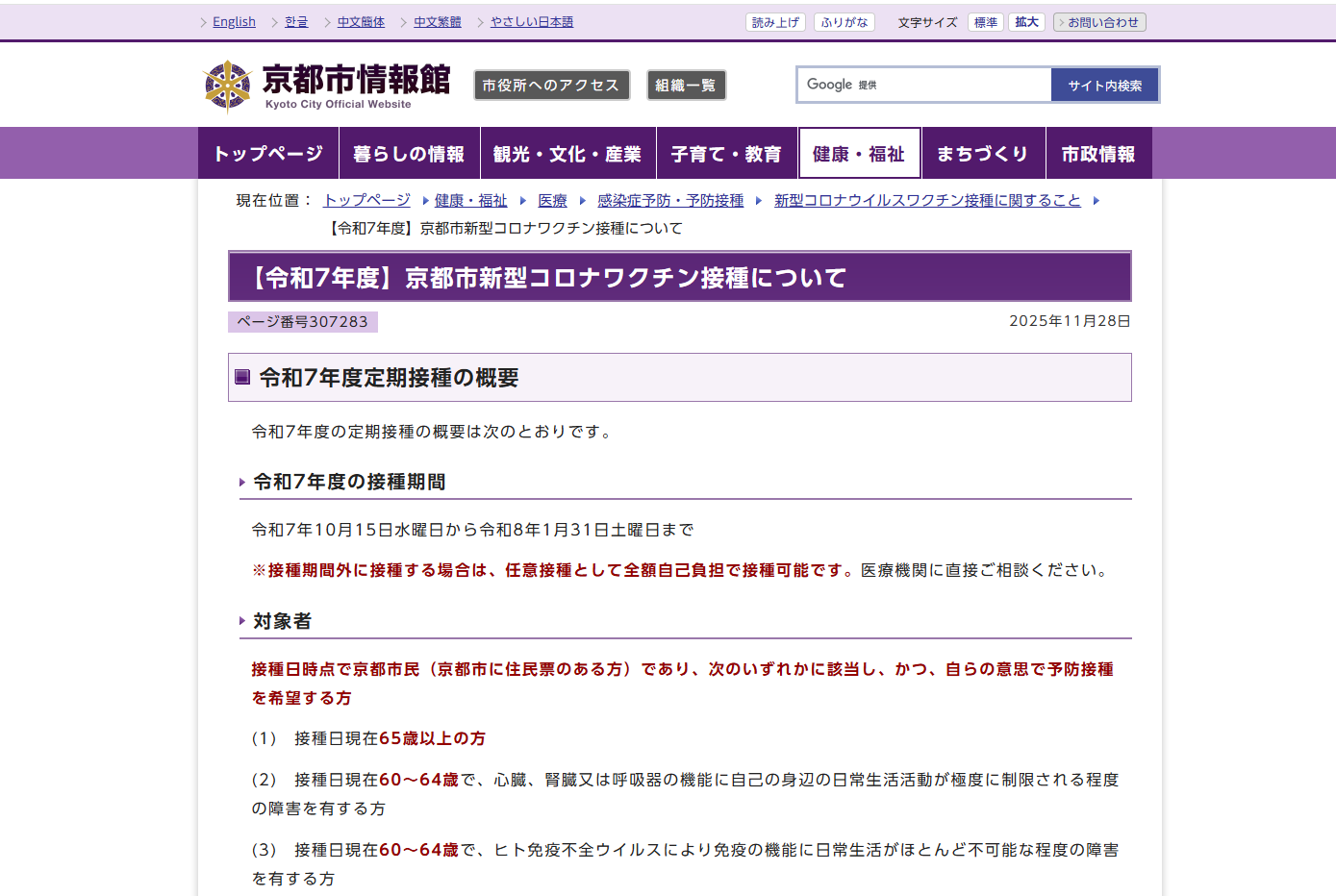Open the お問い合わせ contact page

[1099, 22]
